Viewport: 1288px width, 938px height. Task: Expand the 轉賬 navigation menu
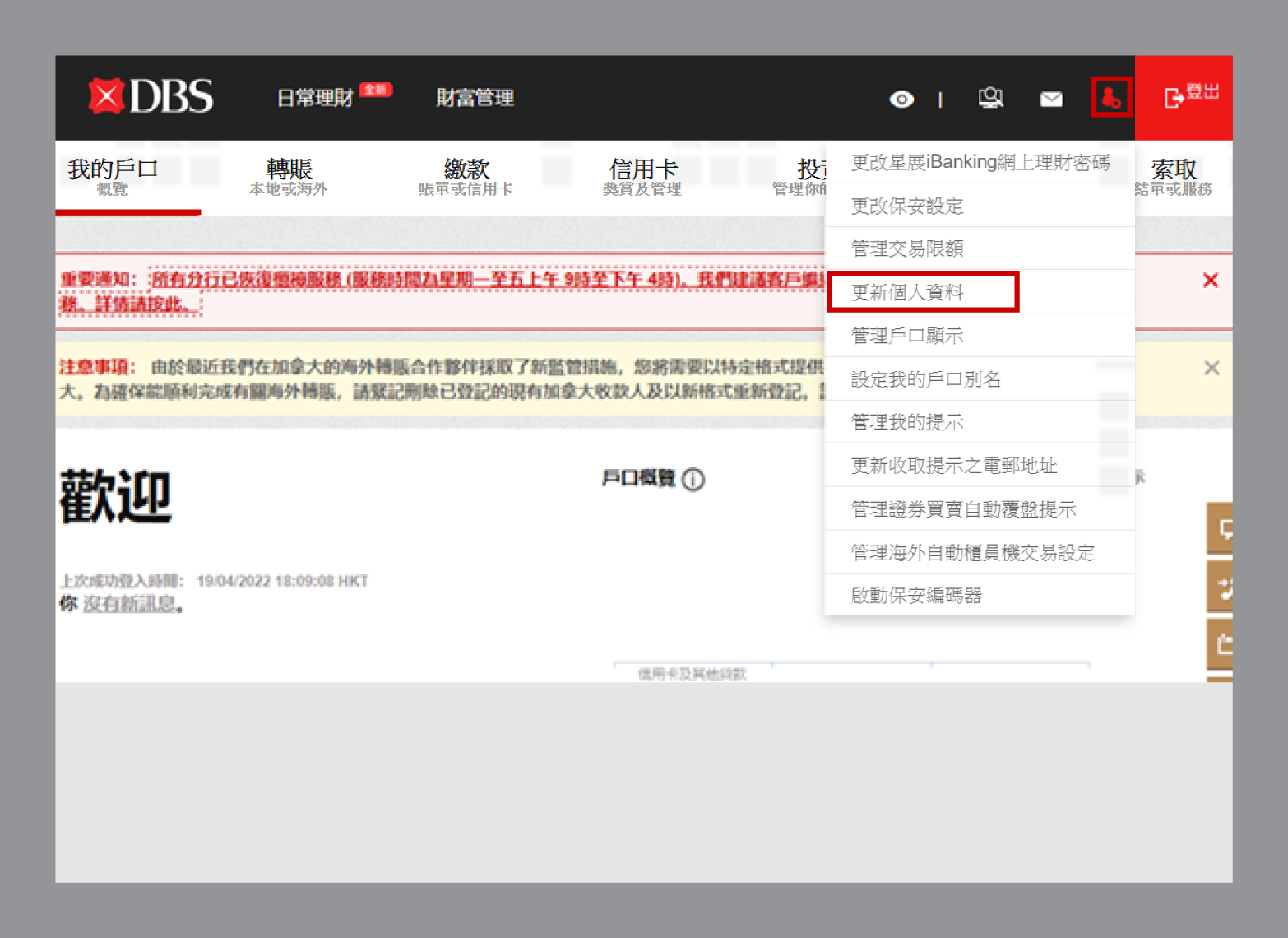pos(289,177)
